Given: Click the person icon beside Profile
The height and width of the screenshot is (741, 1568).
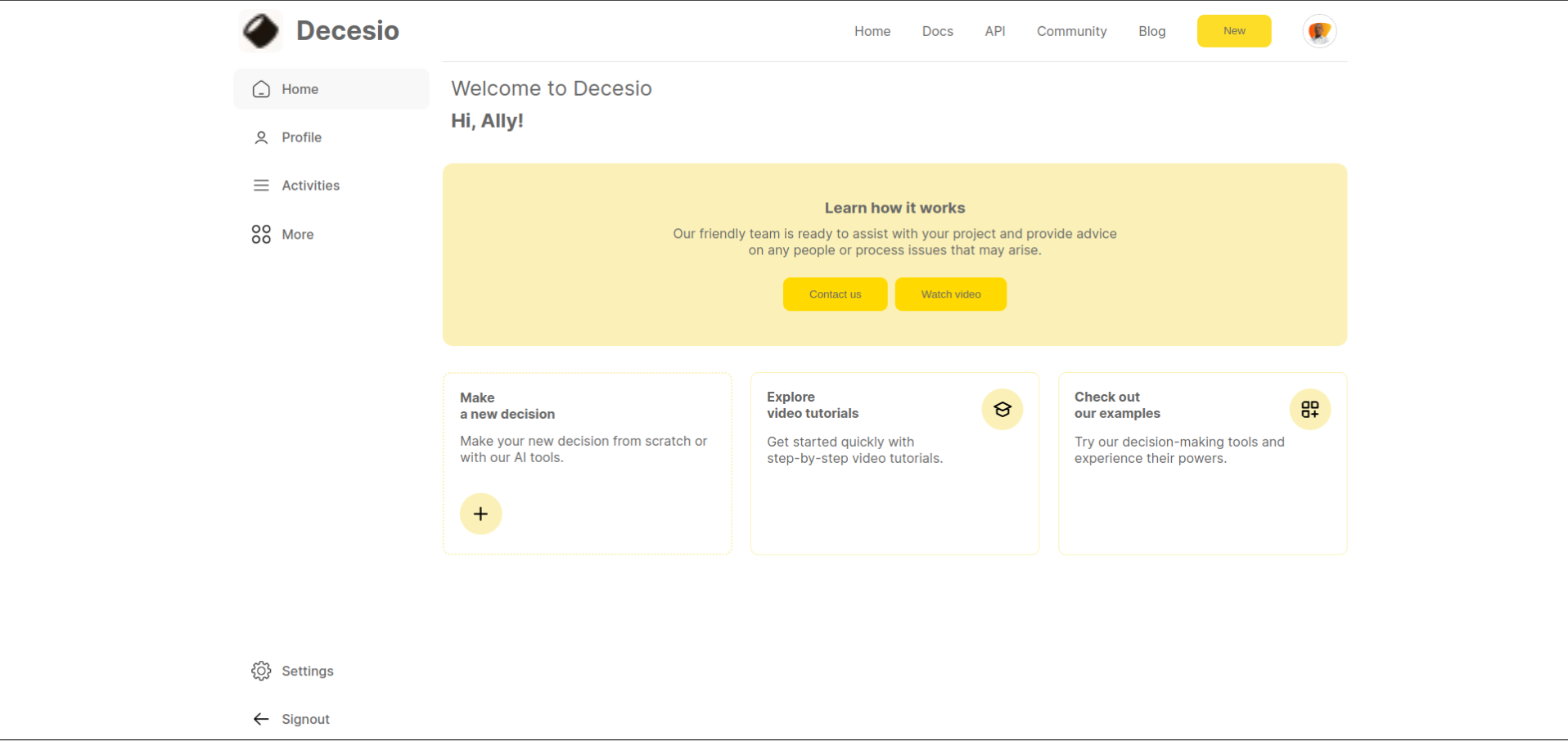Looking at the screenshot, I should coord(261,137).
